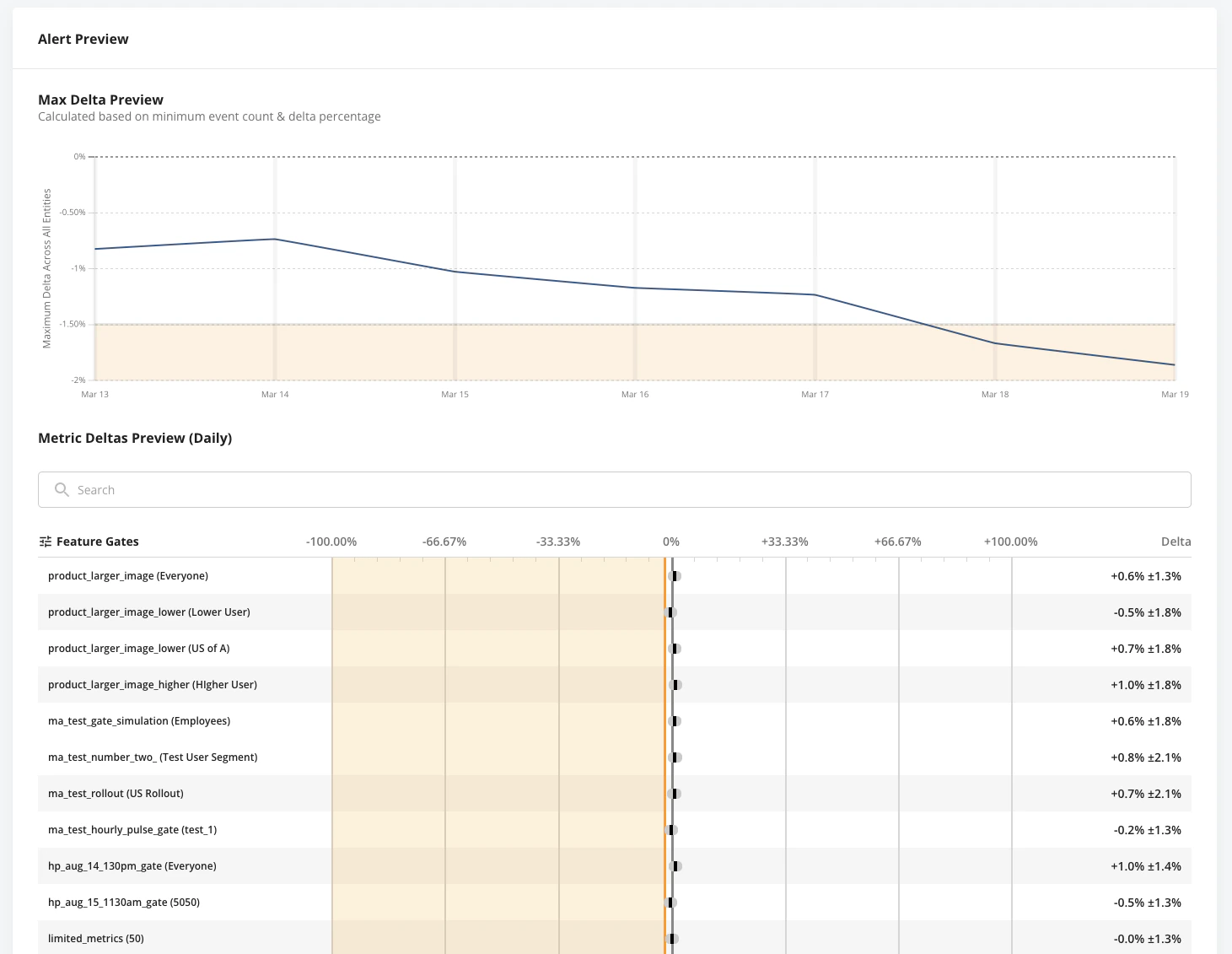Screen dimensions: 1232x954
Task: Select the delta marker on ma_test_gate_simulation row
Action: tap(675, 721)
